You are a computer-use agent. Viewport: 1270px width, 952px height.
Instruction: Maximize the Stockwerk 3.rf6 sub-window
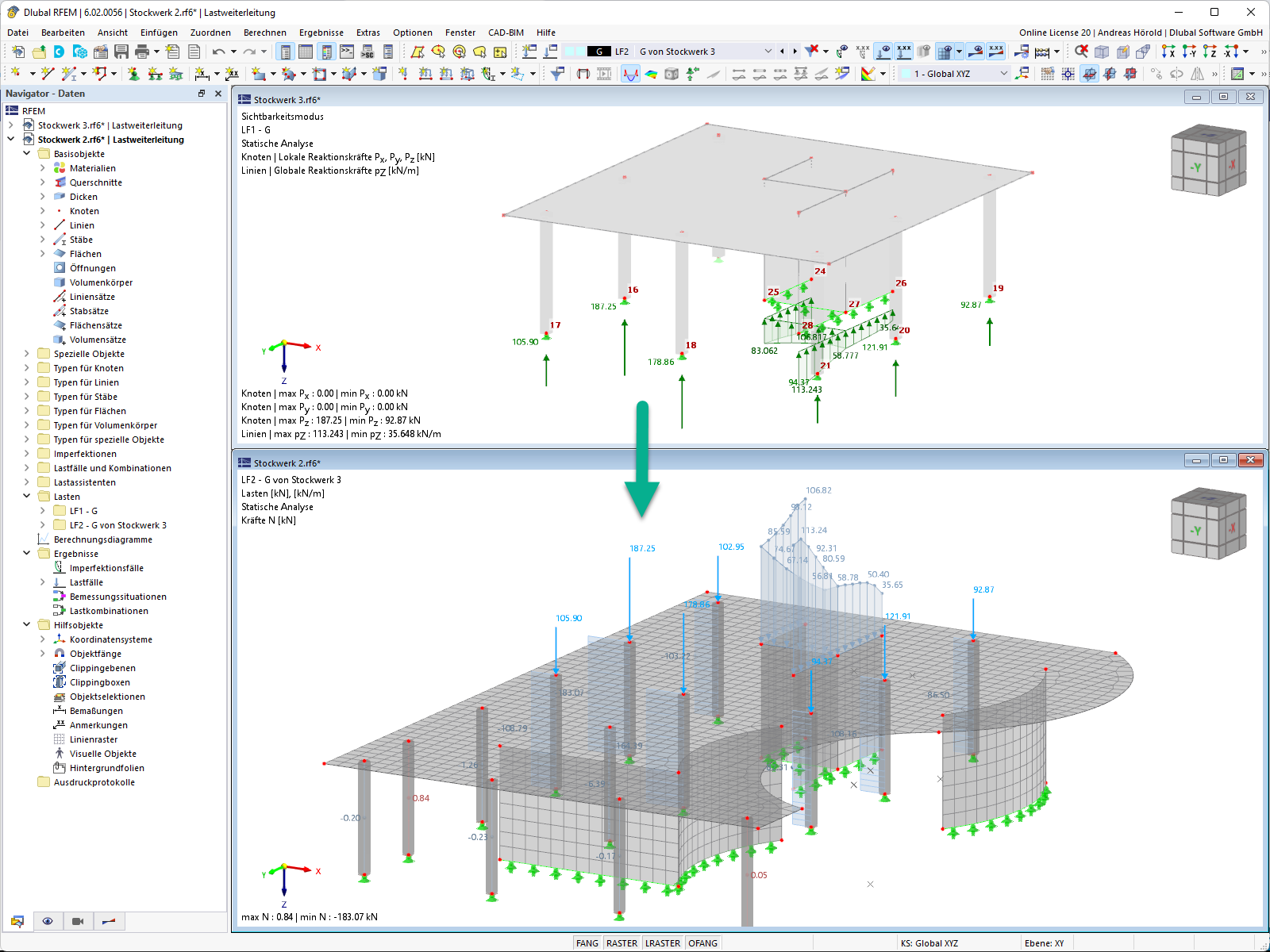(1223, 97)
